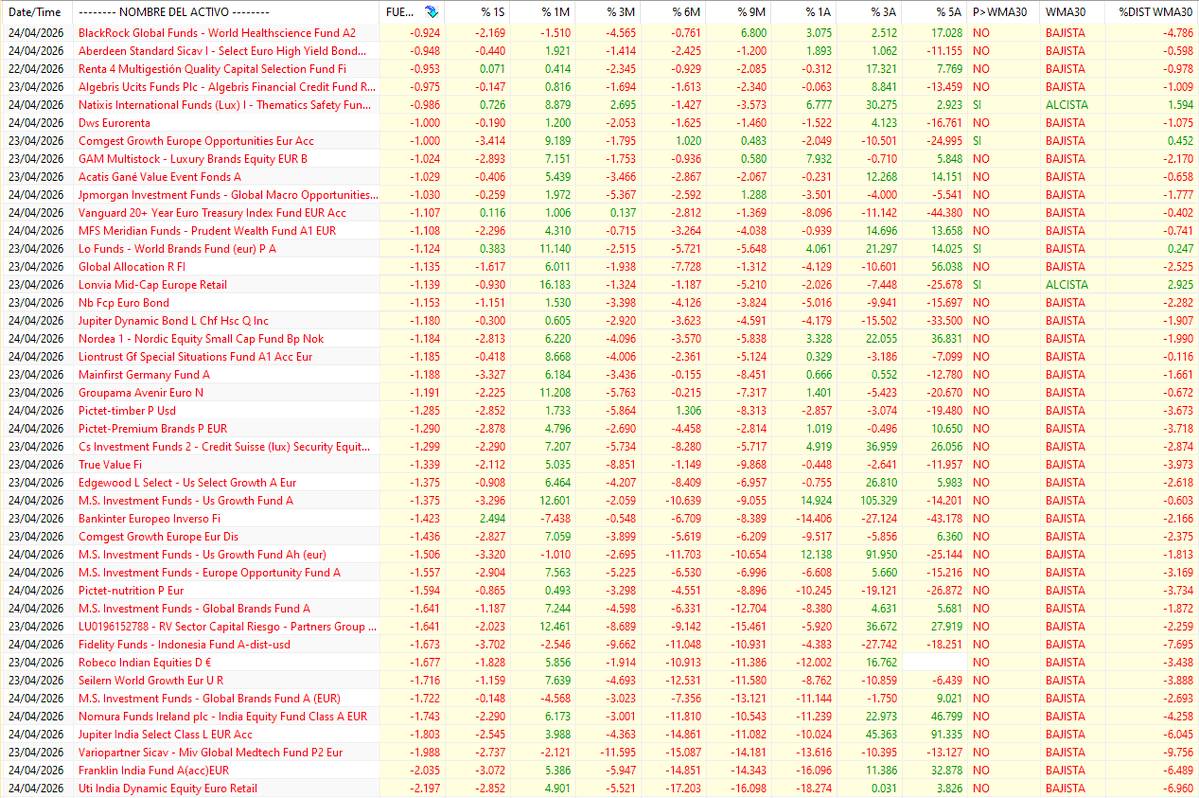Select Renta 4 Multigestión Quality Capital Selection Fund Fi
Image resolution: width=1199 pixels, height=798 pixels.
[213, 69]
